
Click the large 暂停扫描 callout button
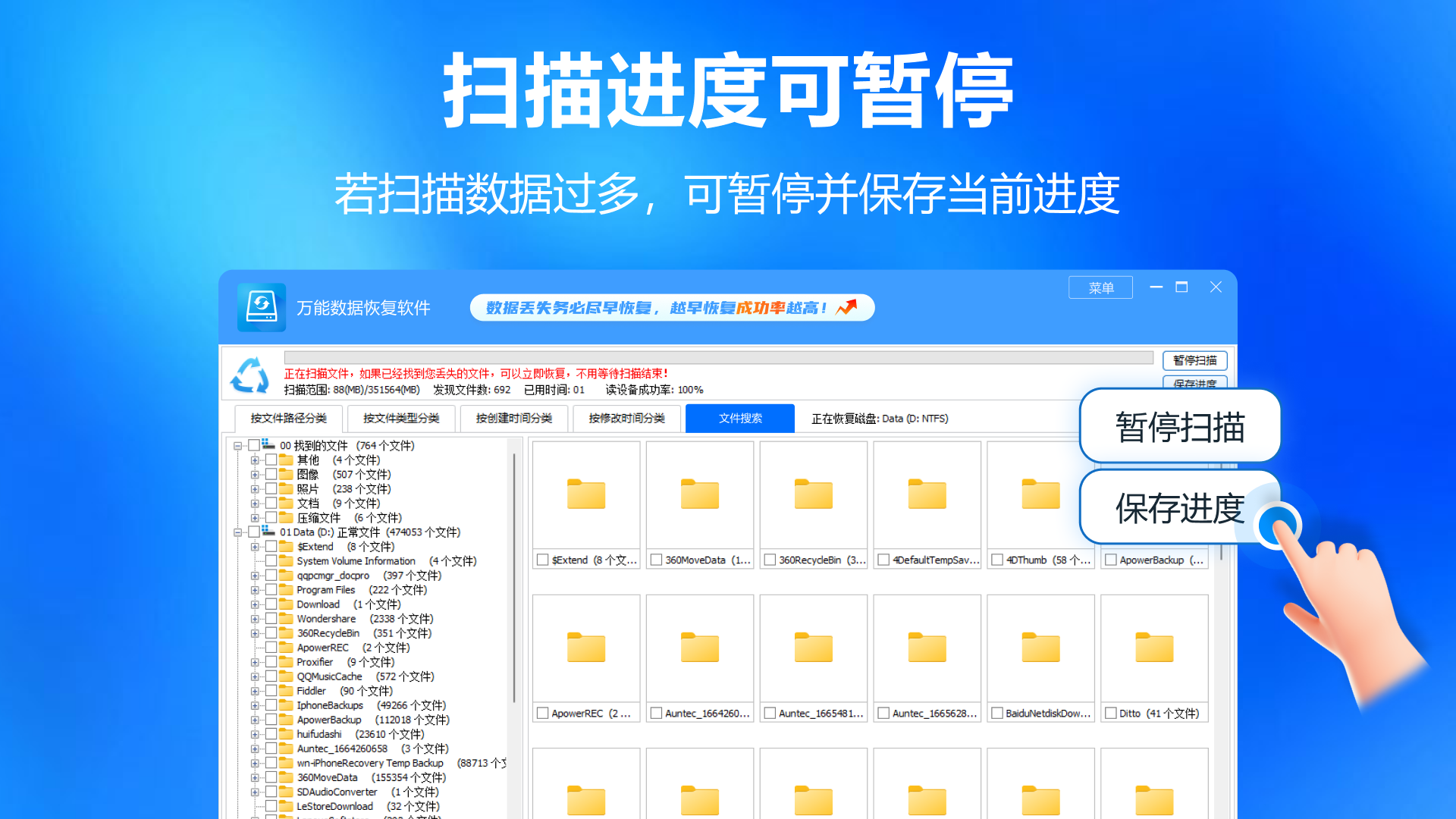(1180, 425)
